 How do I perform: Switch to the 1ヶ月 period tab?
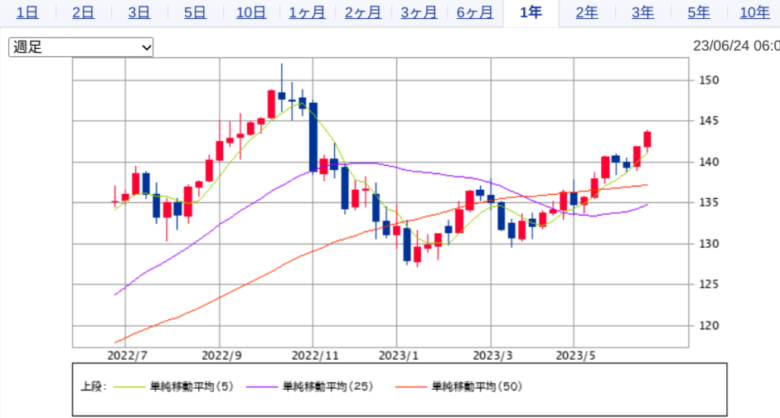[x=307, y=12]
